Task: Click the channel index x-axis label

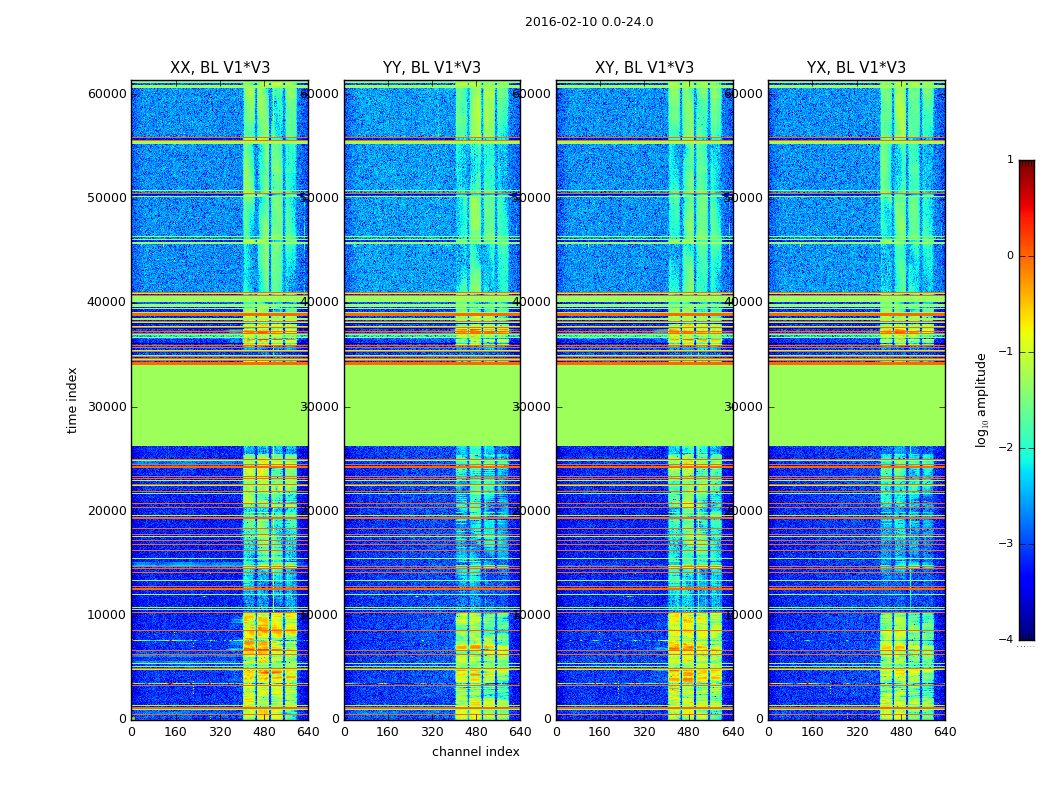Action: (476, 752)
